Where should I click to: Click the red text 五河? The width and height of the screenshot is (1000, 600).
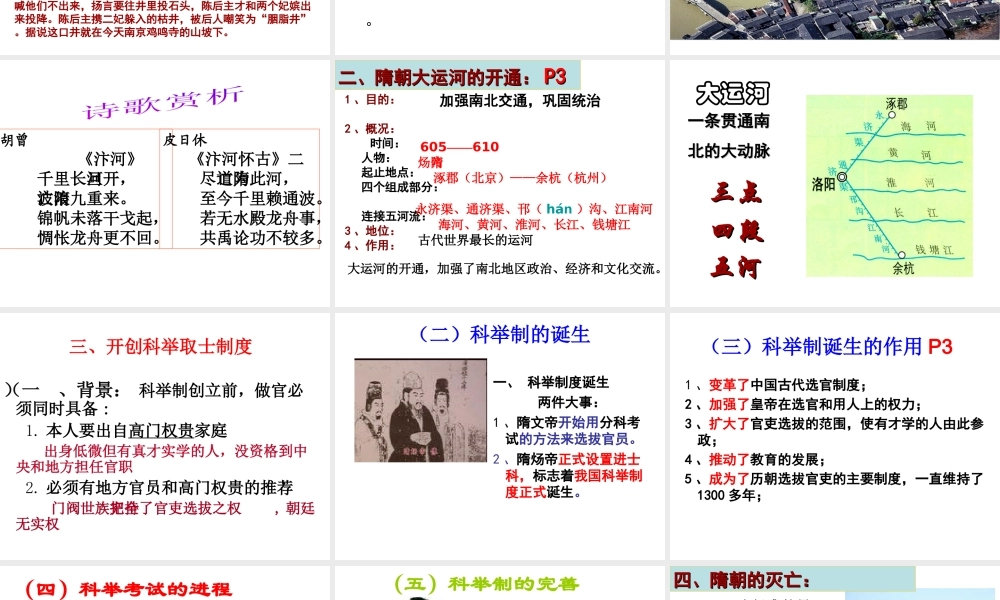tap(736, 267)
